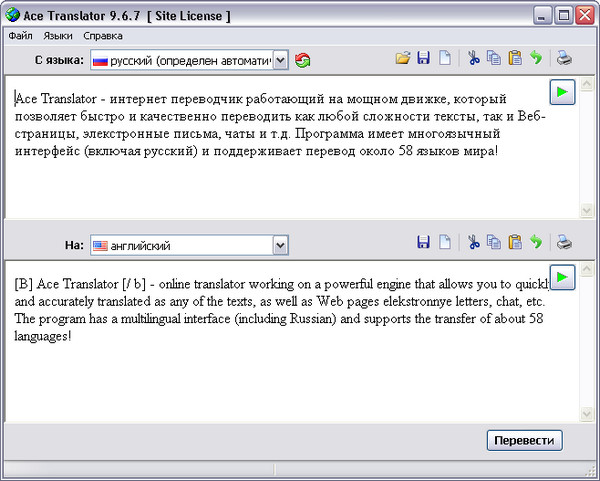Select the английский target language combo box
This screenshot has width=600, height=481.
pos(189,245)
